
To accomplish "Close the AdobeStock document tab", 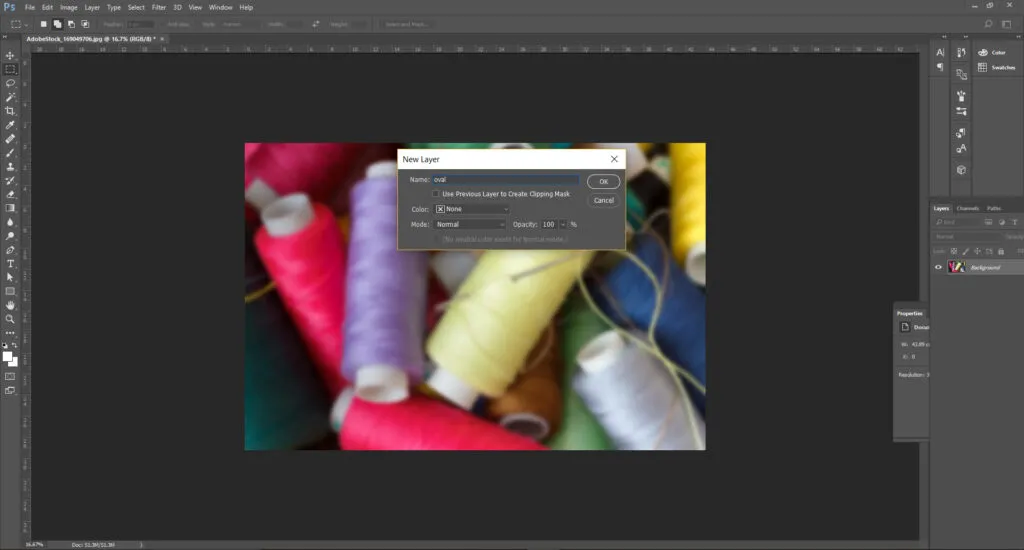I will click(162, 39).
